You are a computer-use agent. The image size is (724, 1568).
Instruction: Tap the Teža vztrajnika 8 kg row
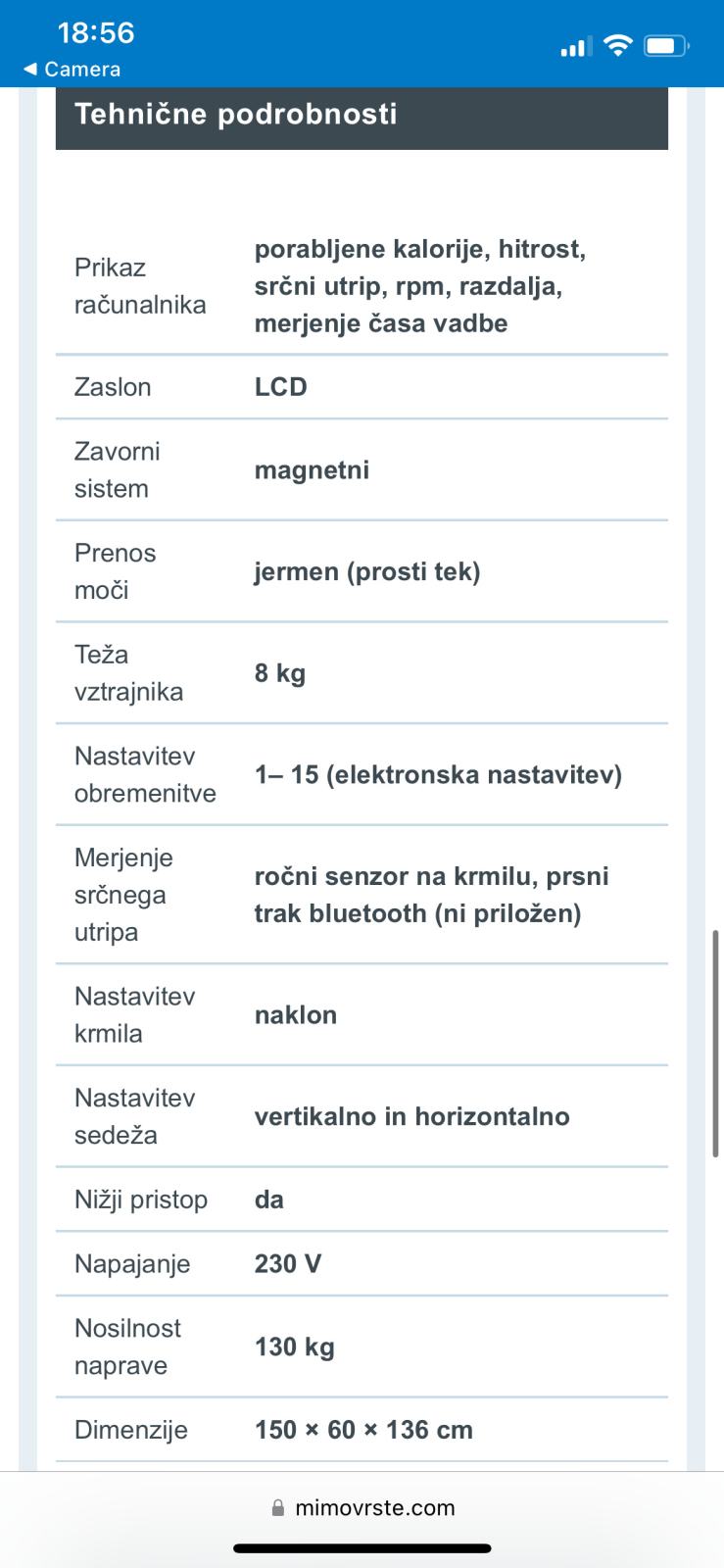tap(362, 673)
